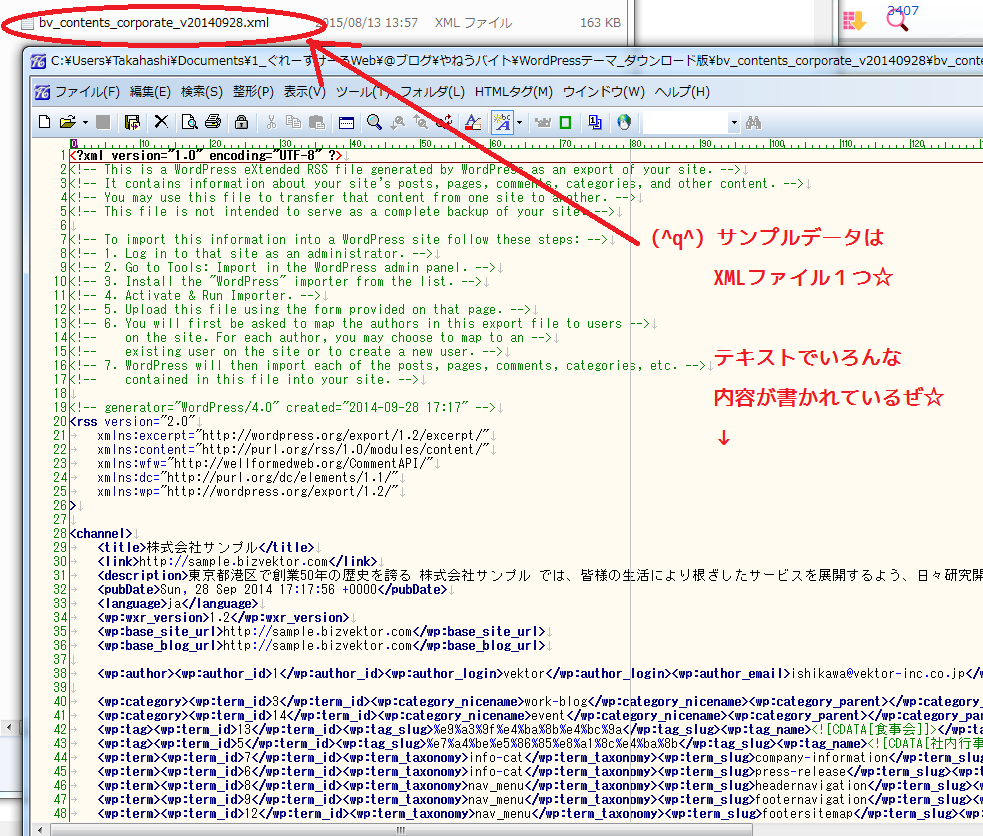Click the <channel> tag on line 28
The height and width of the screenshot is (836, 983).
tap(101, 533)
